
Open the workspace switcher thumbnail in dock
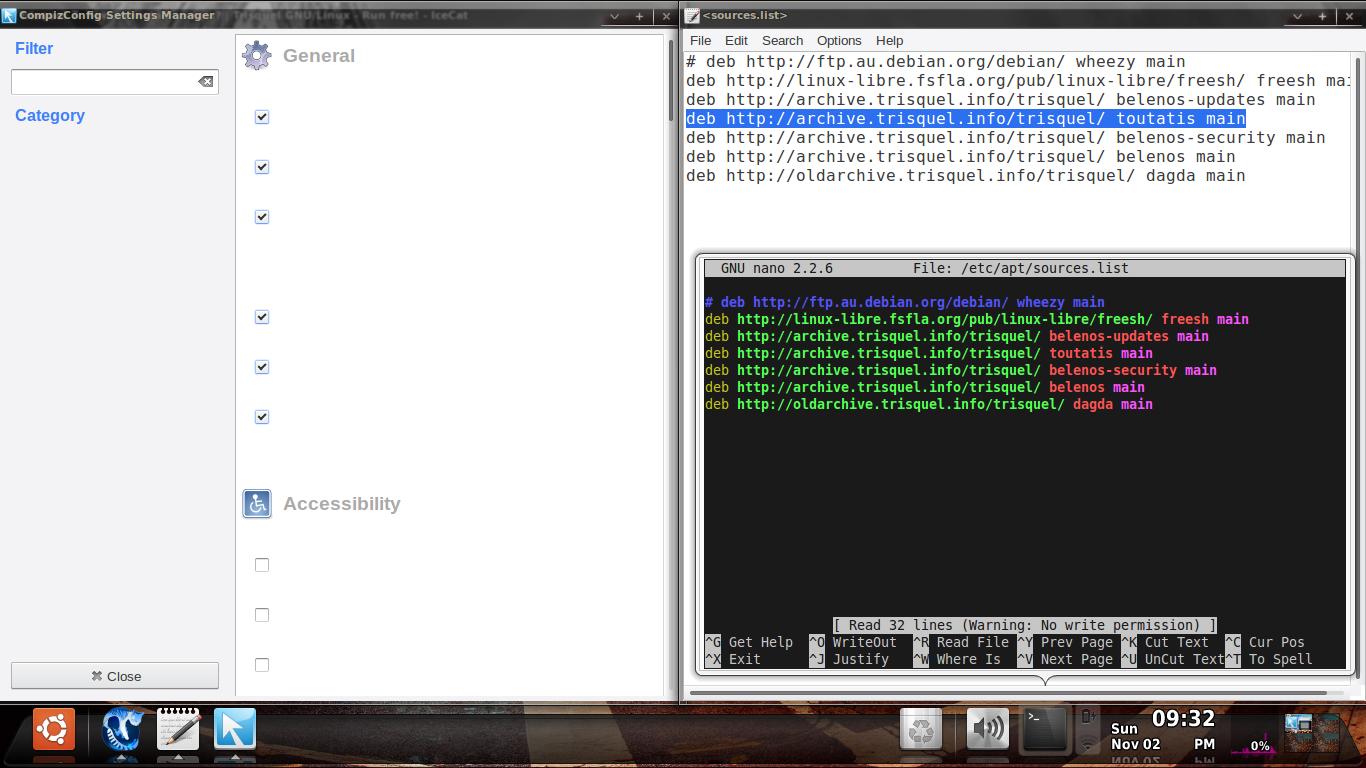click(x=1312, y=731)
